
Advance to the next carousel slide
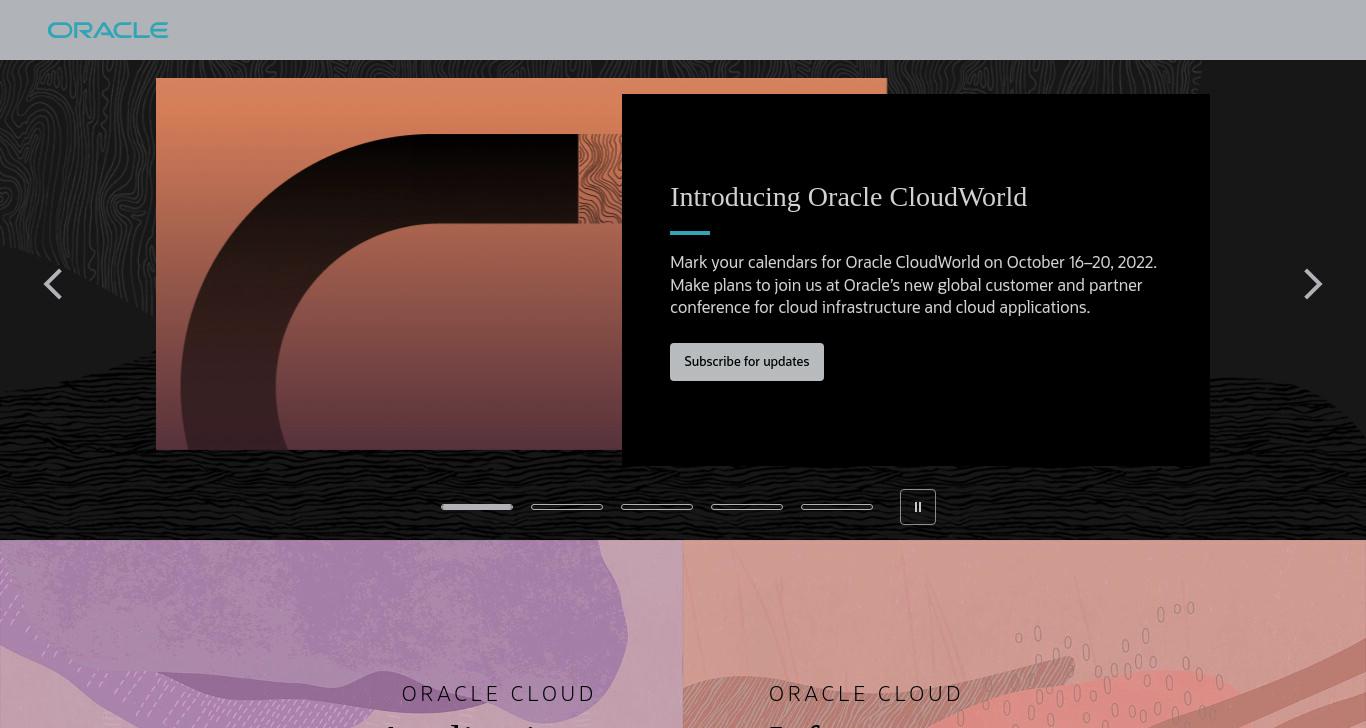[1313, 284]
